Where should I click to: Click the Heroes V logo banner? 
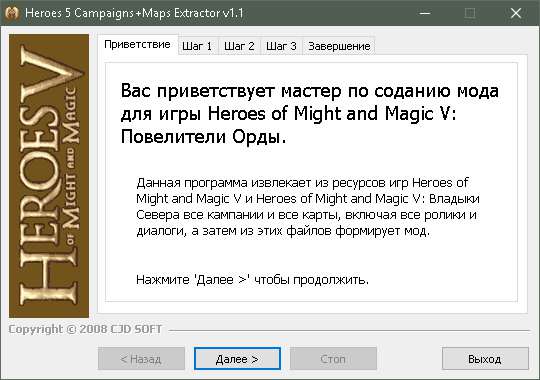tap(49, 176)
